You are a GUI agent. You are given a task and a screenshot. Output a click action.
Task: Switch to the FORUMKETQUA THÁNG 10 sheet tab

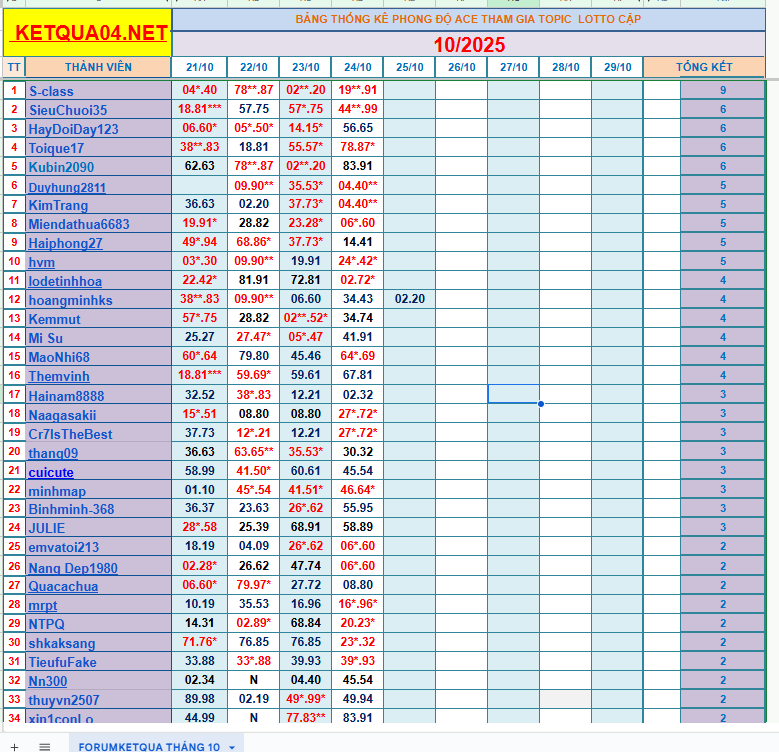[148, 747]
